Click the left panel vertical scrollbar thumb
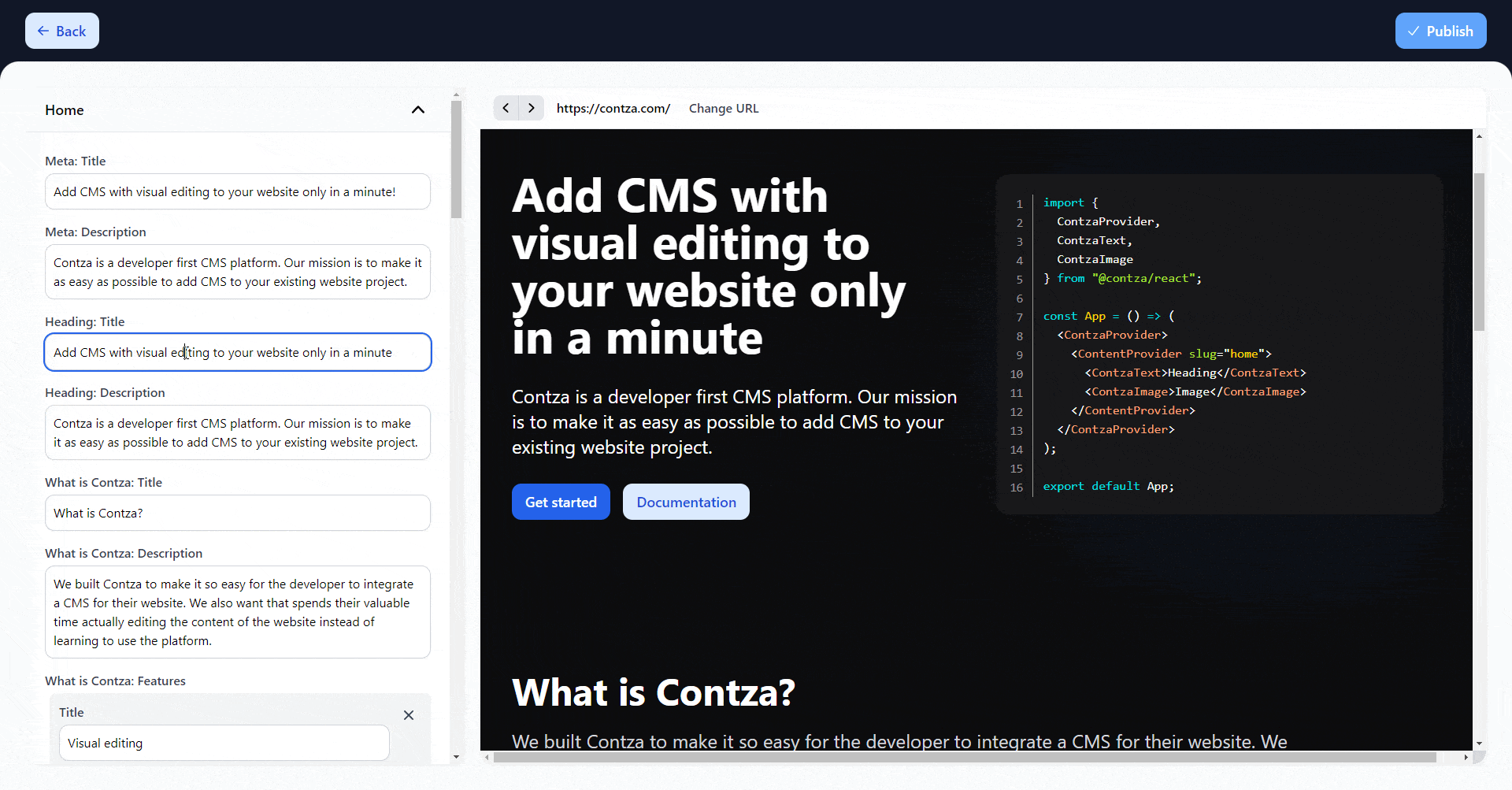1512x790 pixels. pyautogui.click(x=456, y=160)
